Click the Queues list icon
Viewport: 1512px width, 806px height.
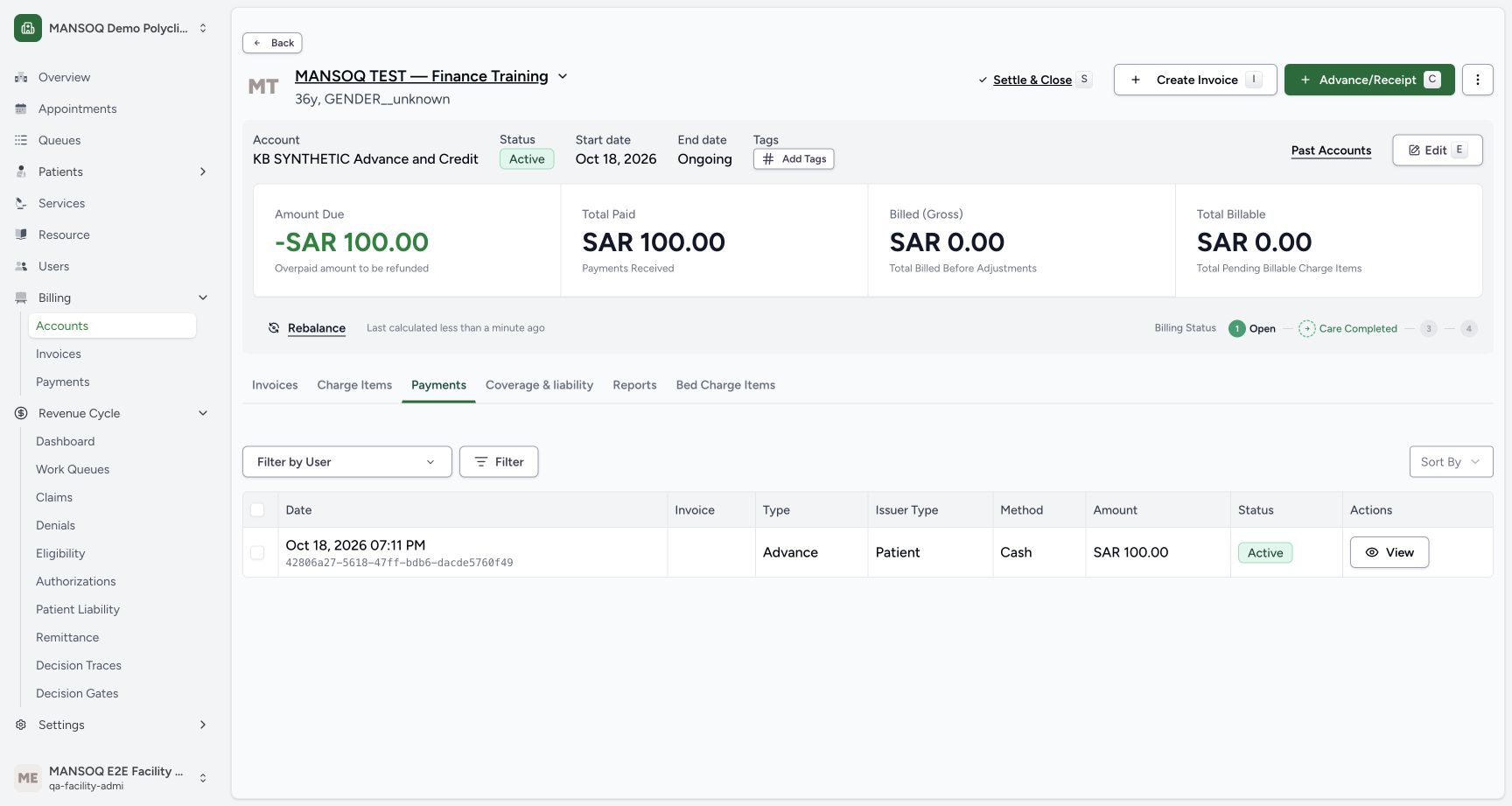tap(21, 140)
